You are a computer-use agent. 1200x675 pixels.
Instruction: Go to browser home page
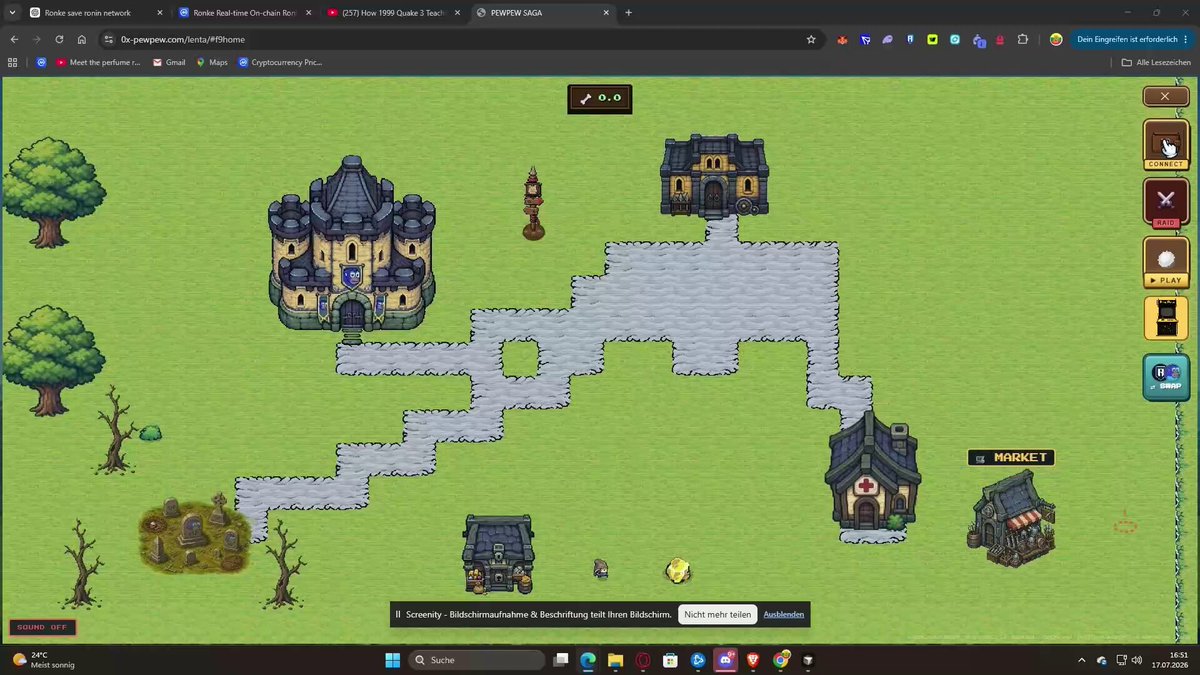tap(82, 39)
